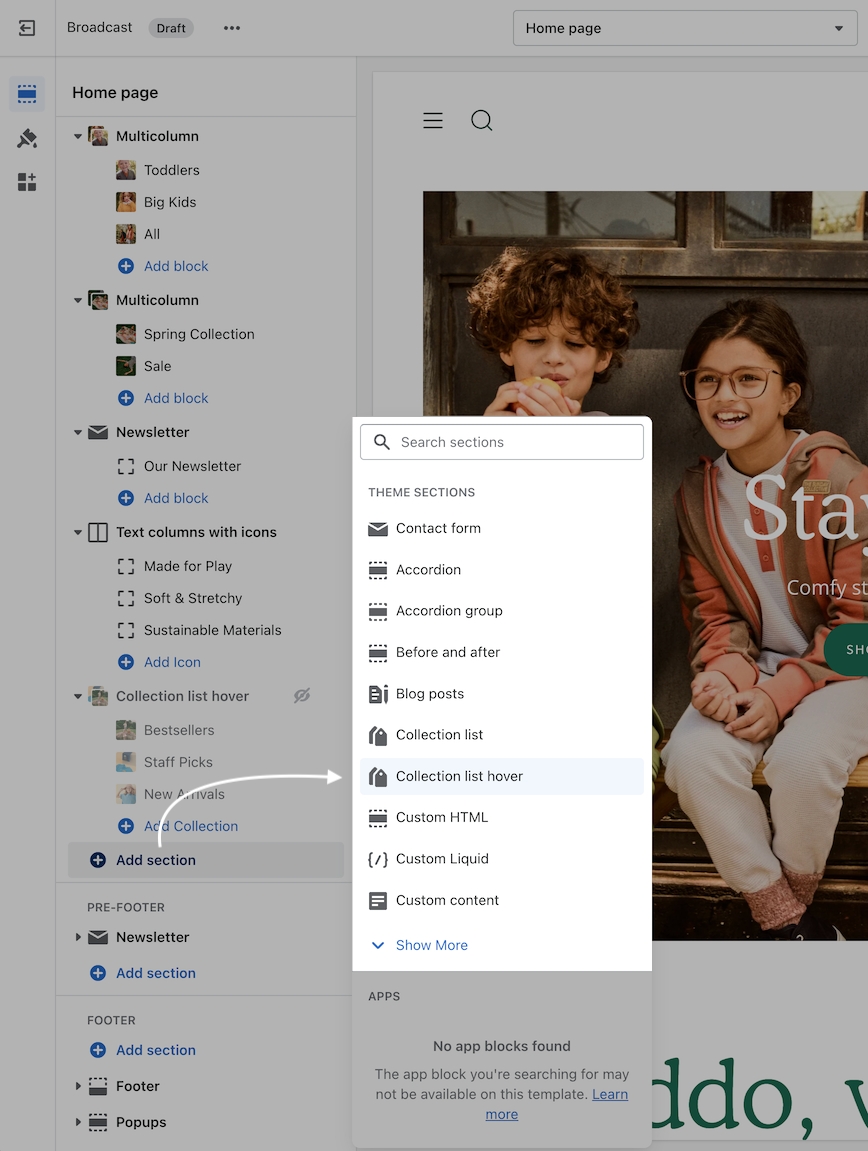Click the plus icon beside Add Icon
The height and width of the screenshot is (1151, 868).
tap(126, 662)
